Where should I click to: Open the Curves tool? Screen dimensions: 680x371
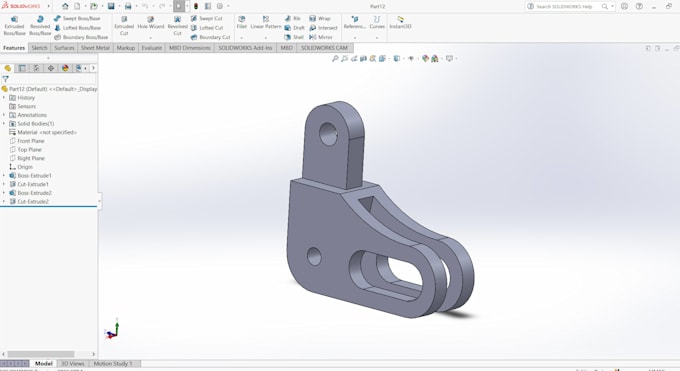[x=377, y=23]
